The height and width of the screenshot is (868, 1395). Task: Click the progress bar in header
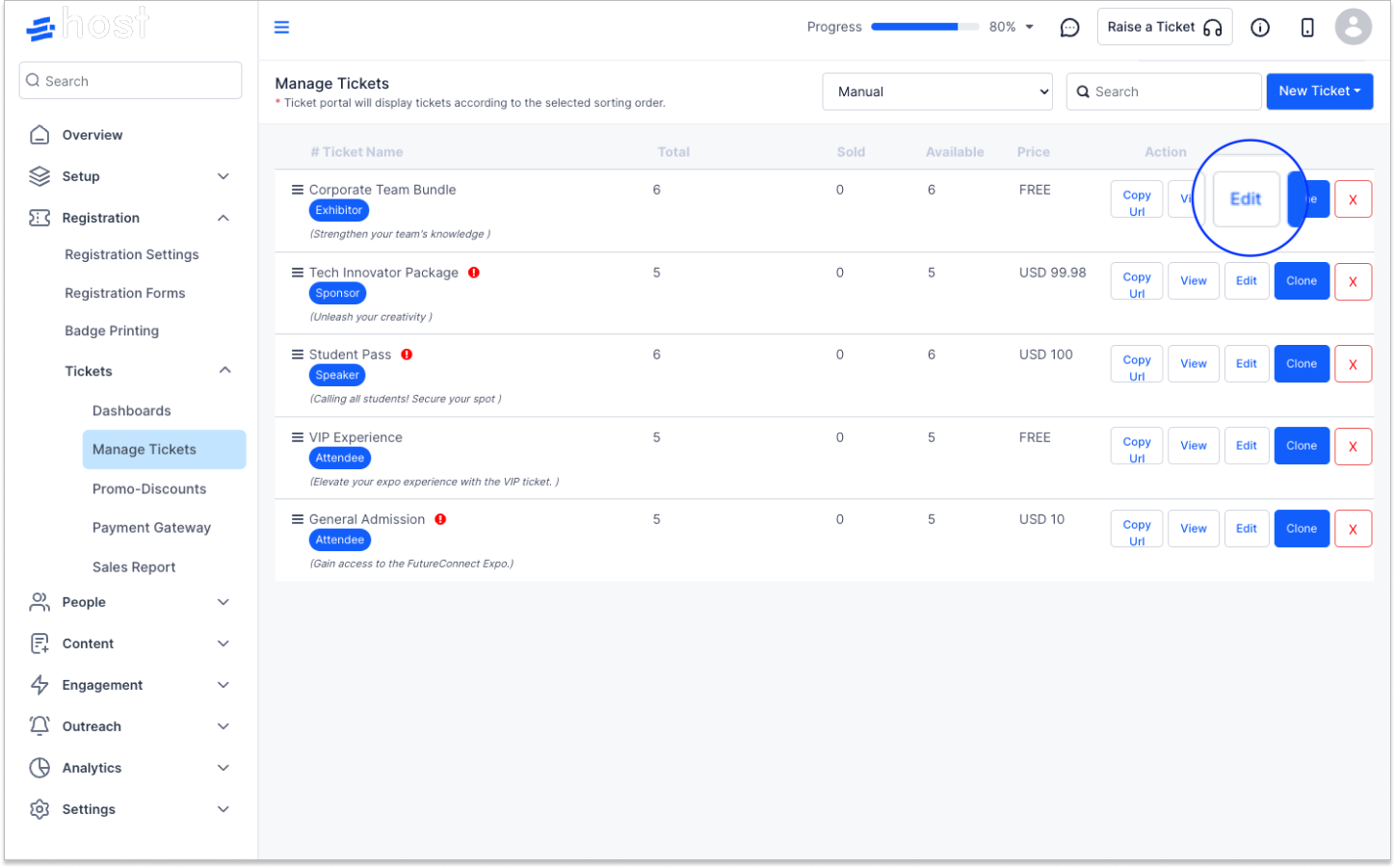point(925,27)
